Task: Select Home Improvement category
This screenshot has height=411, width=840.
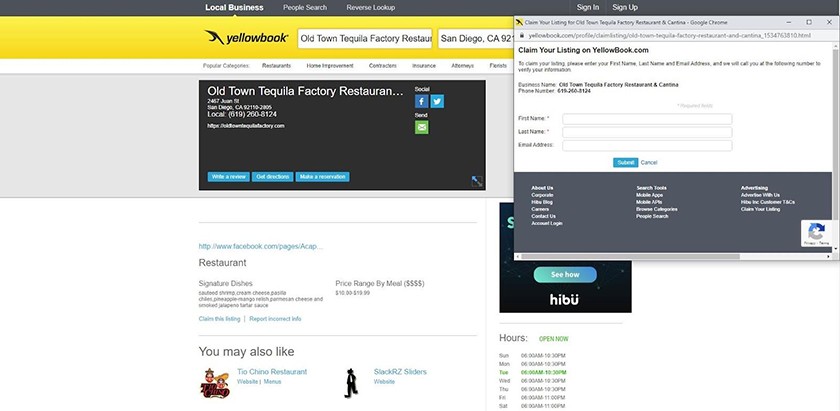Action: click(x=330, y=66)
